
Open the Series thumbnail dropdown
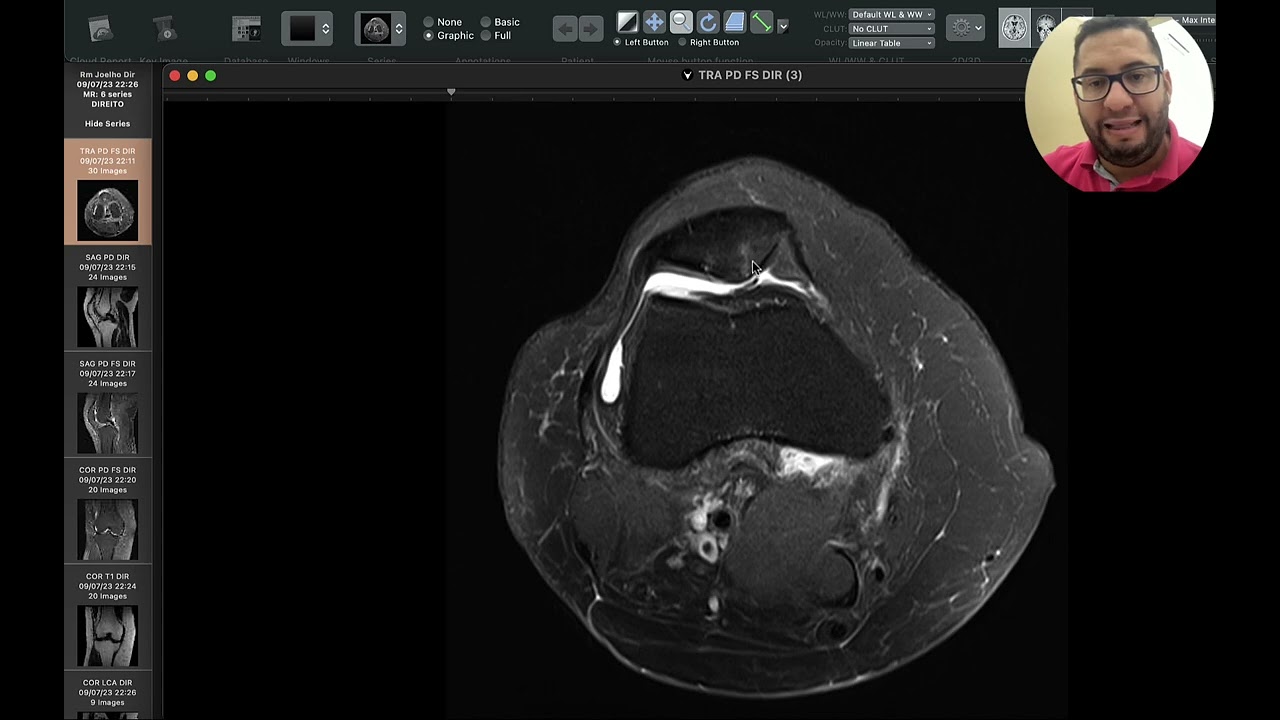pos(380,29)
